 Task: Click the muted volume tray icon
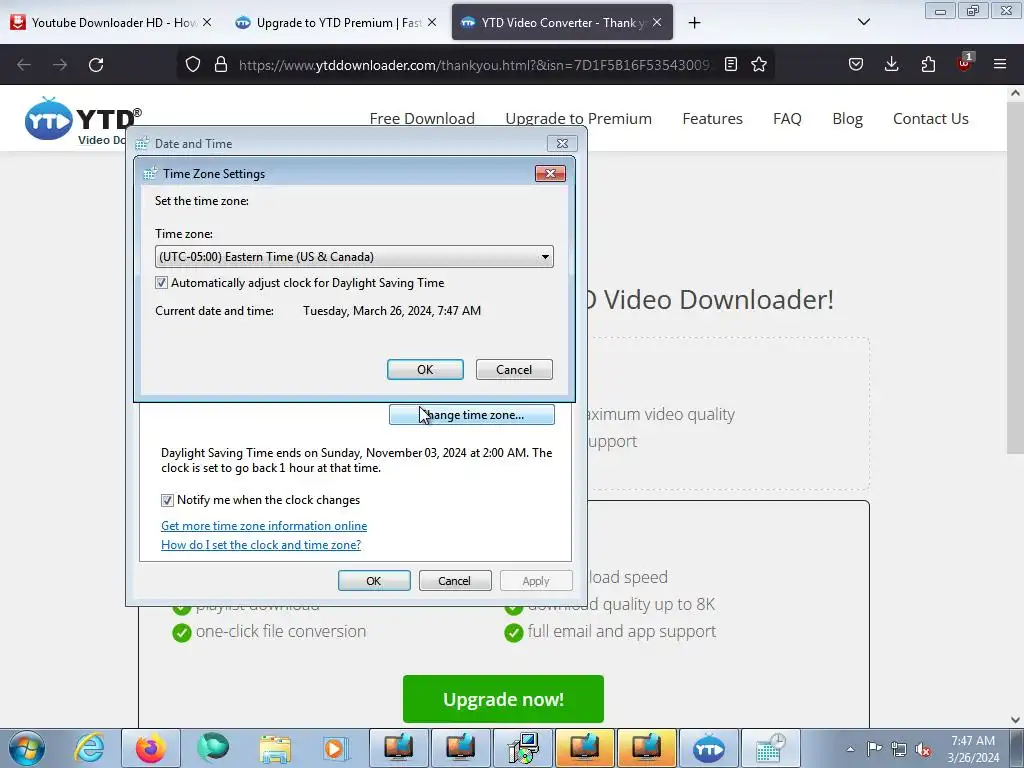point(923,749)
